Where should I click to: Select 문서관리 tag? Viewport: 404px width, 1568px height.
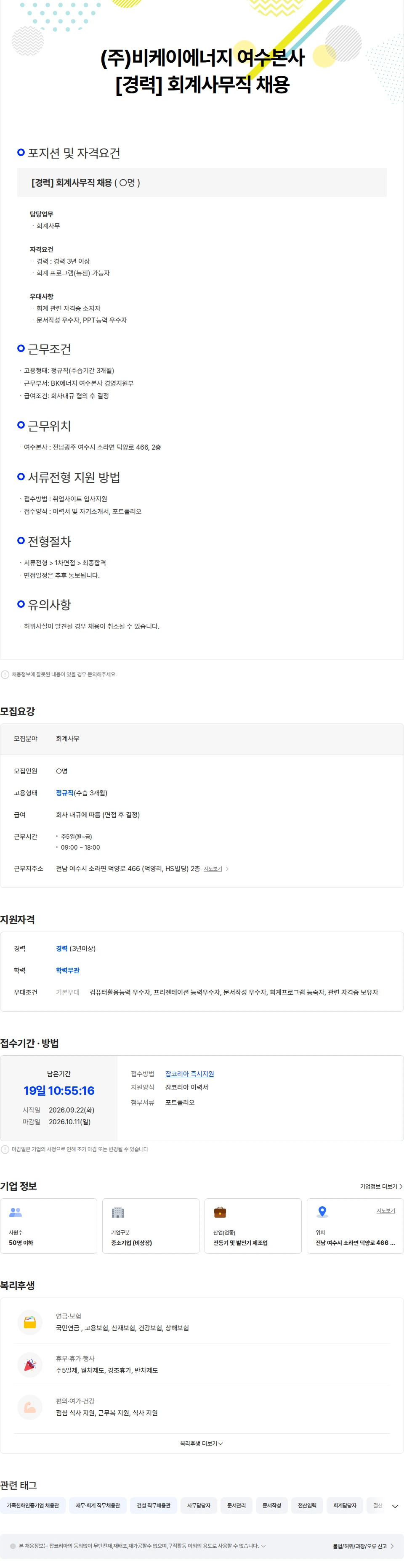pos(237,1506)
